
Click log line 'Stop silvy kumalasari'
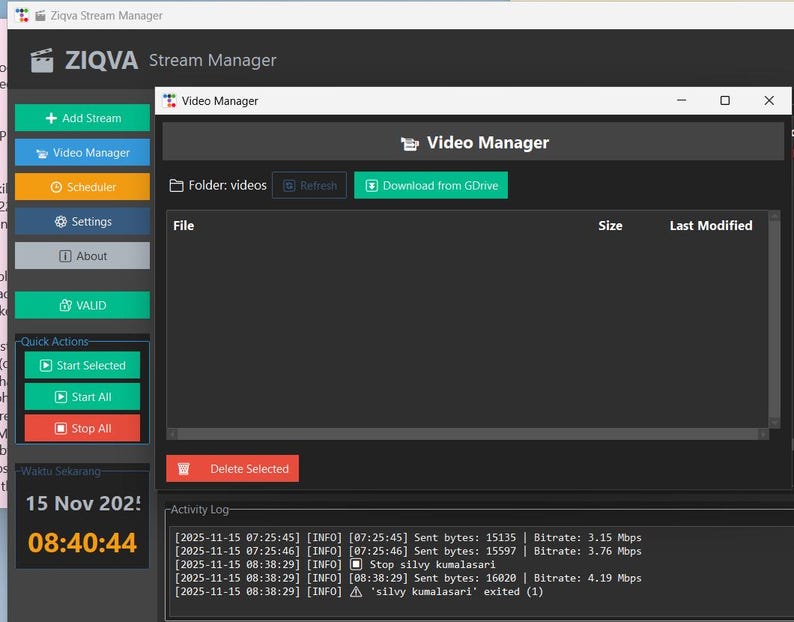tap(335, 564)
